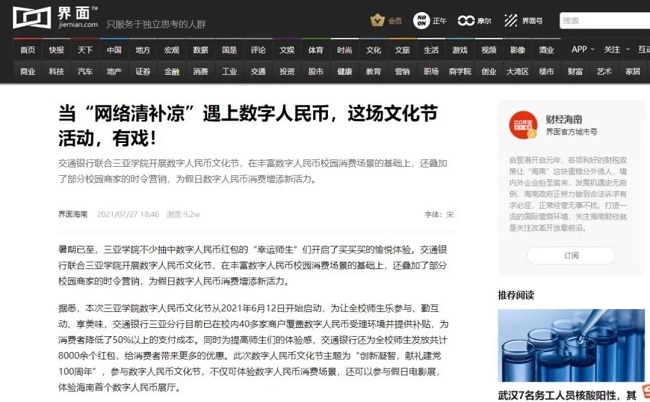Click the 财经海南 red avatar icon
This screenshot has height=402, width=650.
coord(523,125)
